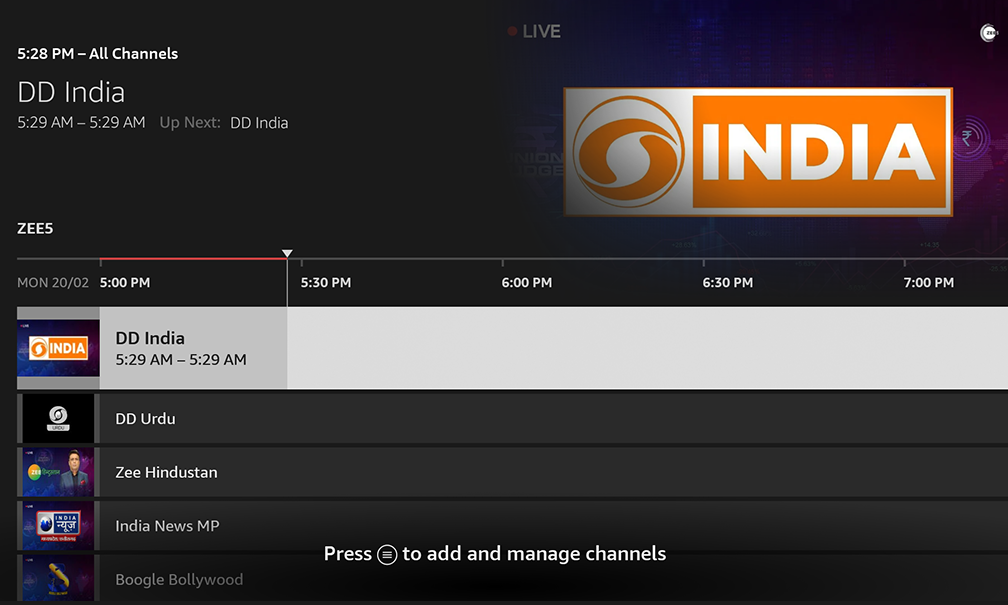The width and height of the screenshot is (1008, 605).
Task: Jump to the 6:30 PM time slot
Action: pos(728,282)
